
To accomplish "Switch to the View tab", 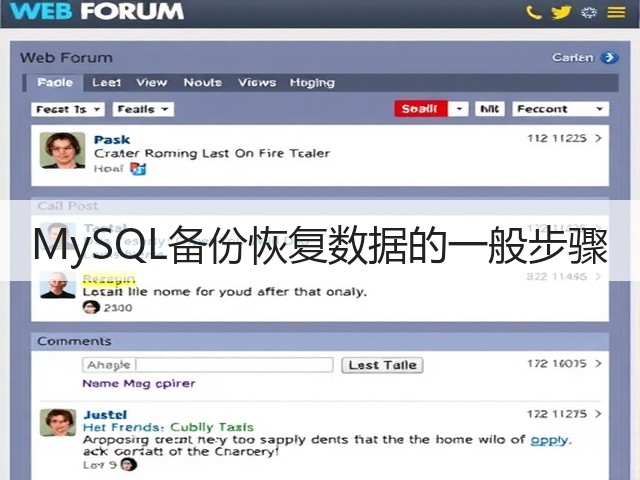I will (152, 82).
